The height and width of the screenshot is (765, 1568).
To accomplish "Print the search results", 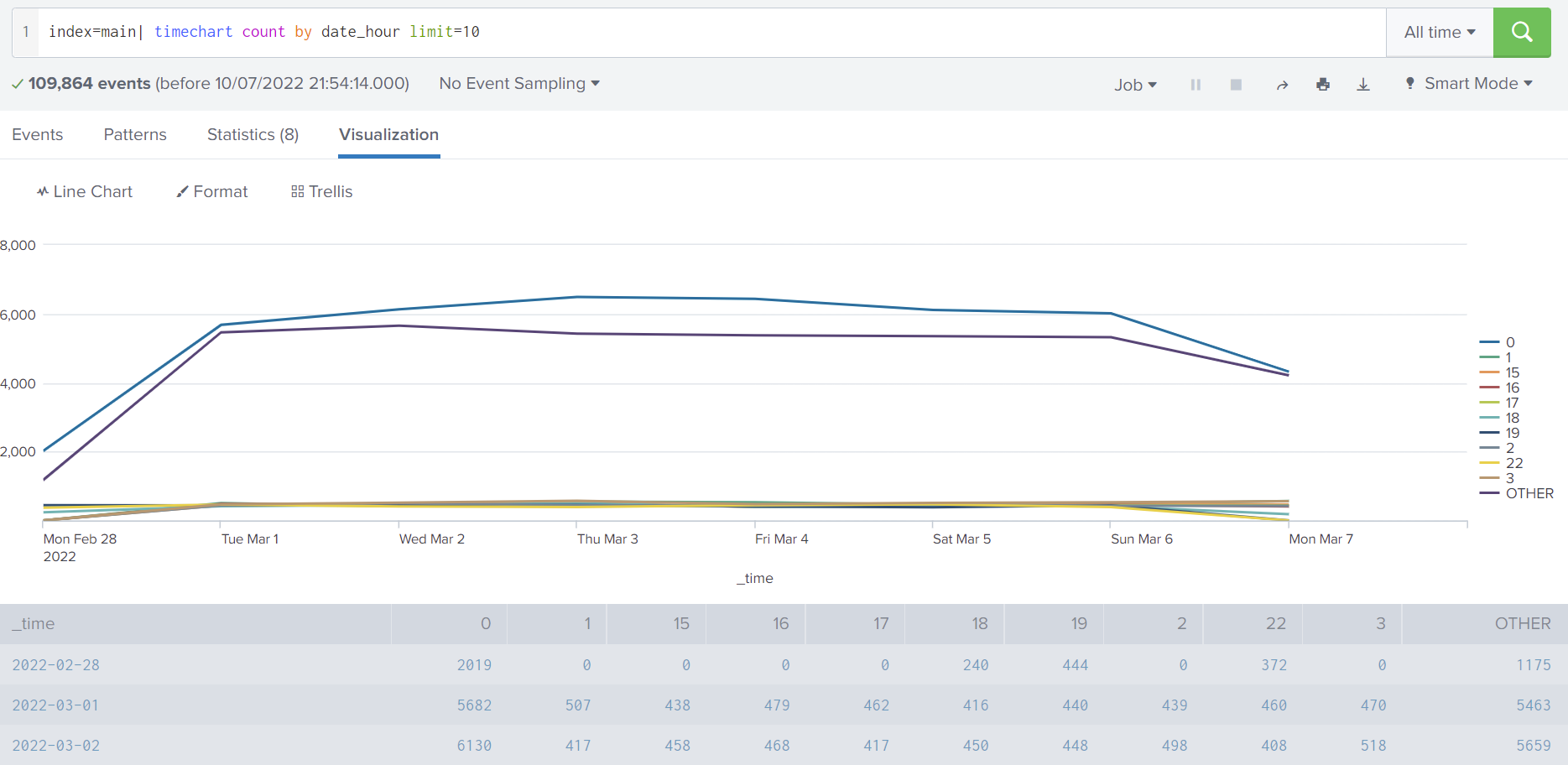I will [1323, 84].
